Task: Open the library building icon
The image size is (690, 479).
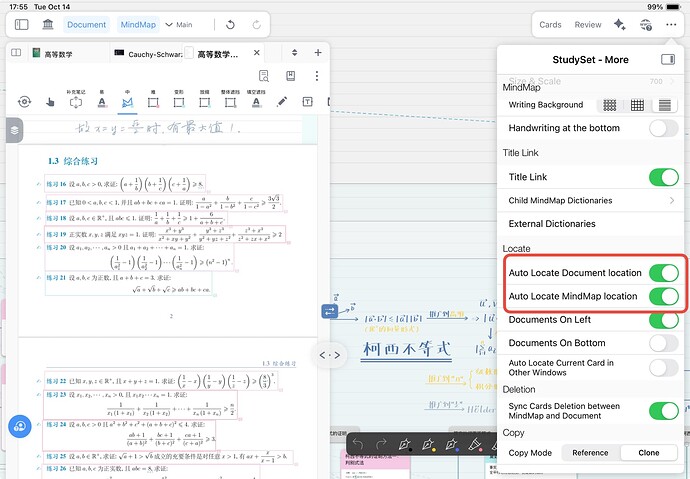Action: coord(47,24)
